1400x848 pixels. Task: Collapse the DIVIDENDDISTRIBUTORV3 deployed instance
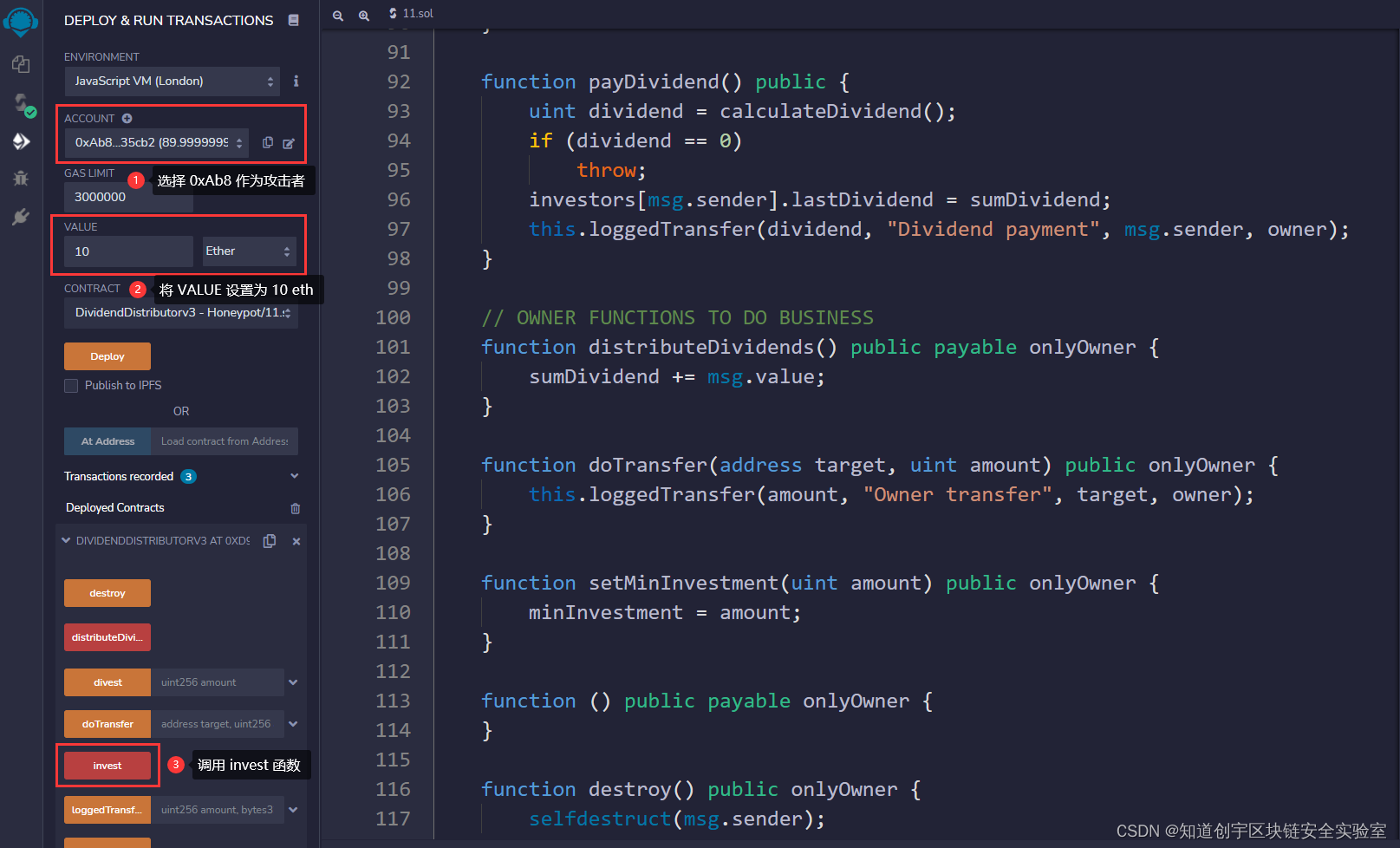(66, 540)
